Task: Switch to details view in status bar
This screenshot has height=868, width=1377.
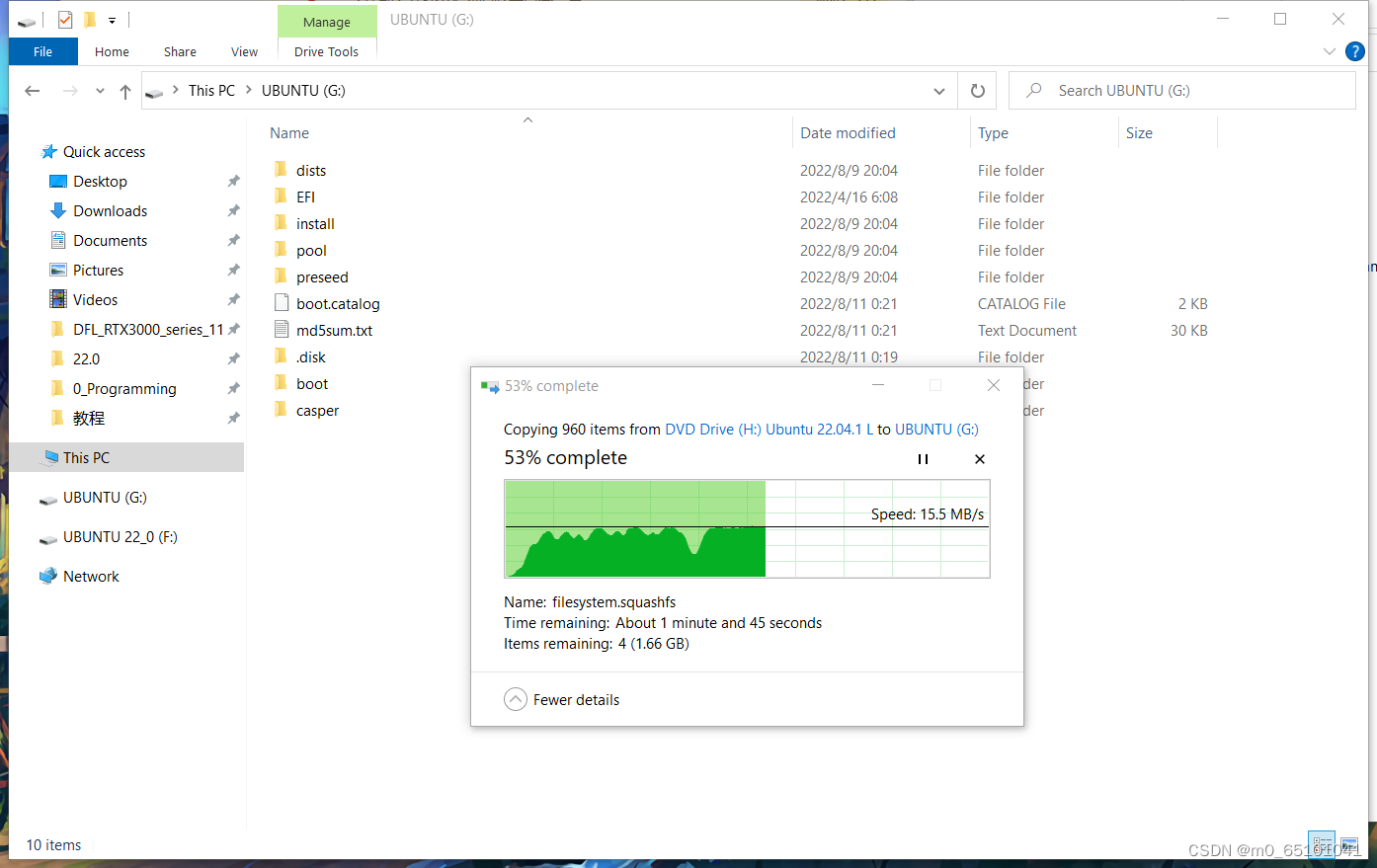Action: tap(1322, 845)
